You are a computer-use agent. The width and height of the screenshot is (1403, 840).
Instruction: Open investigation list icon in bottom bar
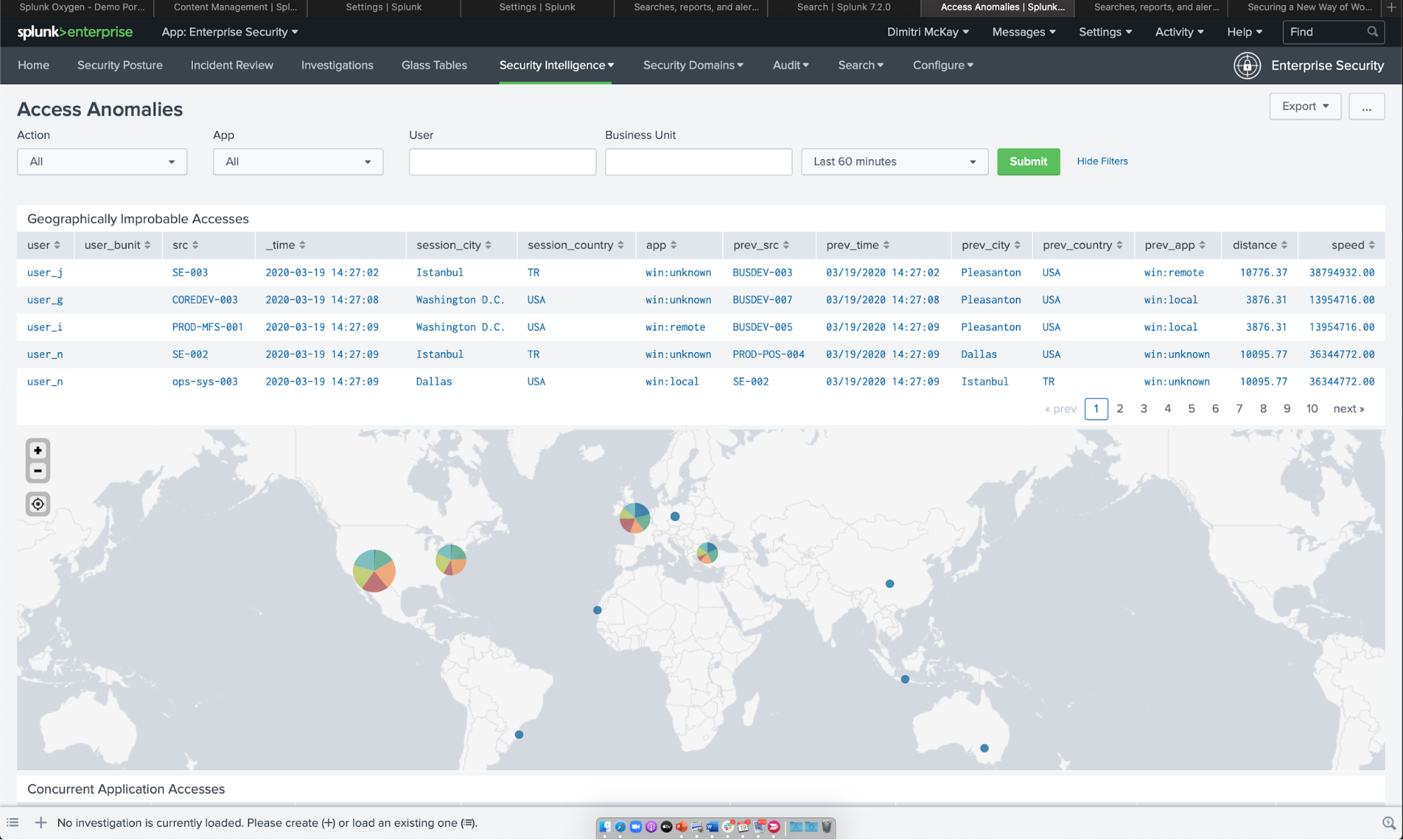[x=13, y=822]
